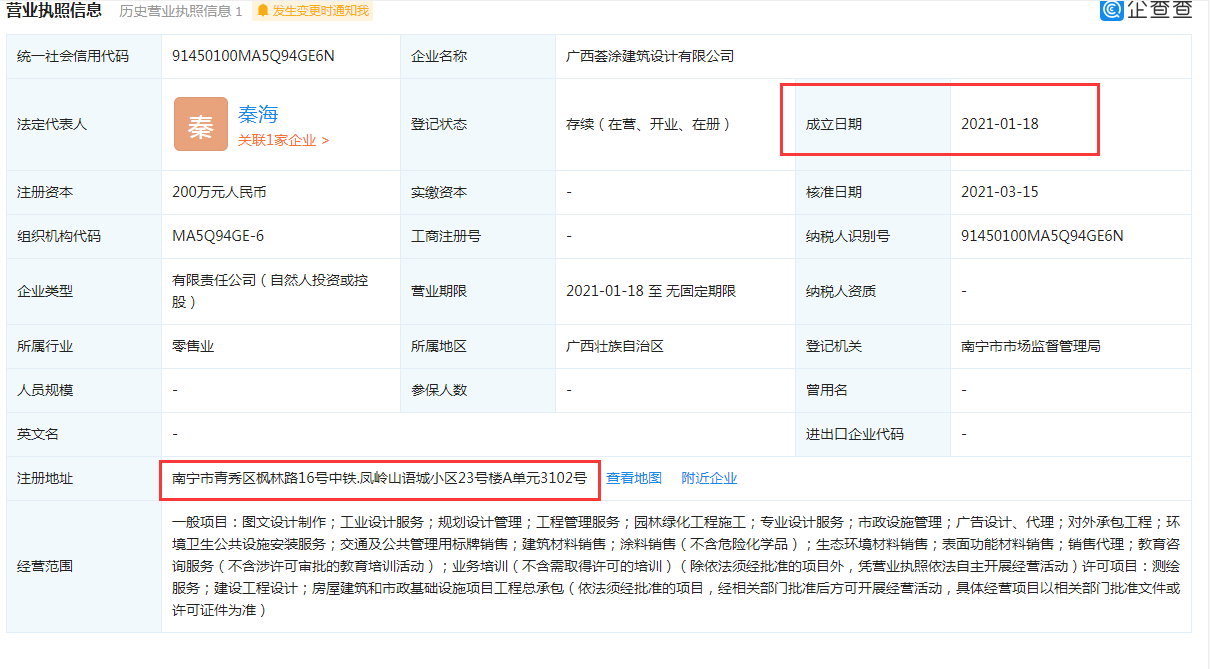Click the 进出口企业代码 label
Image resolution: width=1210 pixels, height=669 pixels.
click(855, 434)
